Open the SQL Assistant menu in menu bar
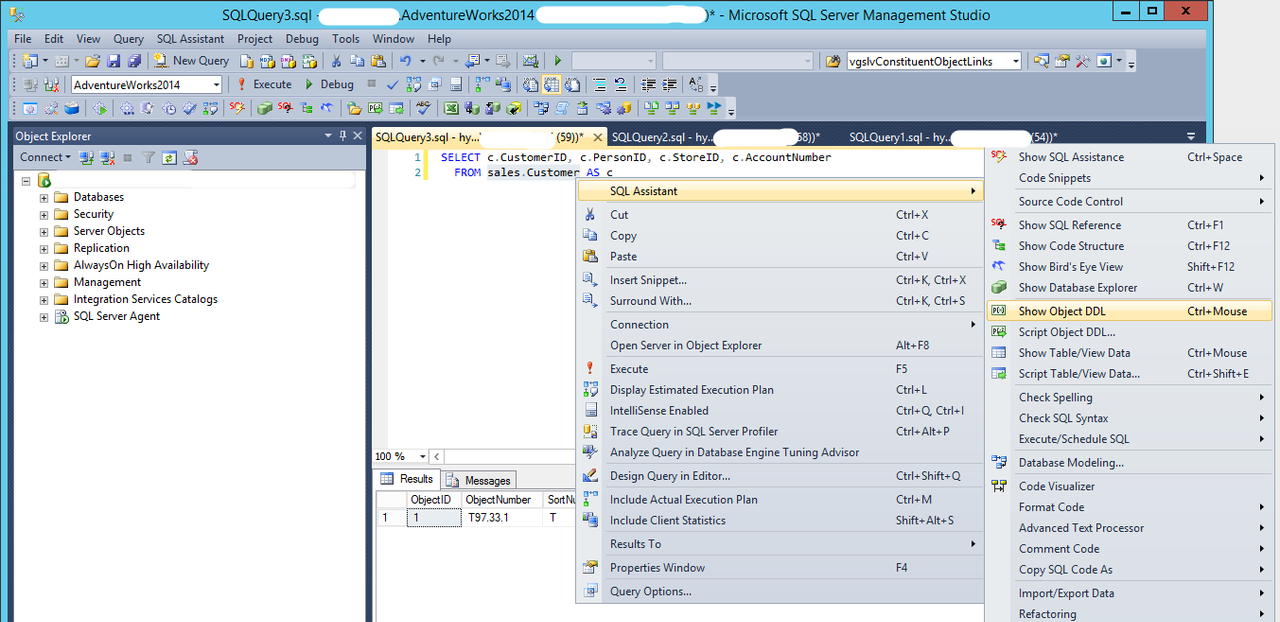 coord(190,39)
